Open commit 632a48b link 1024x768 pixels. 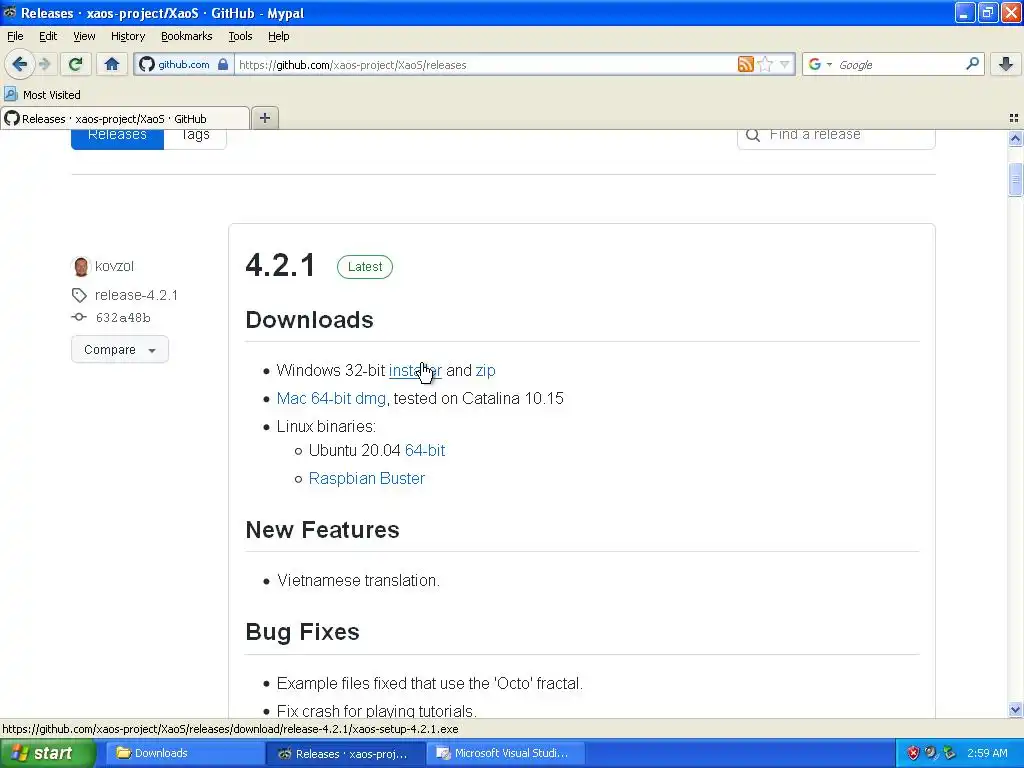point(123,318)
